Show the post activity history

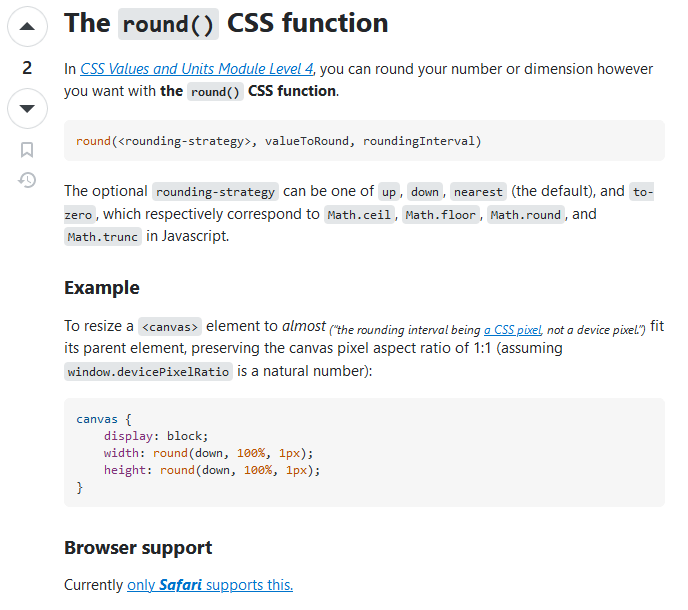[x=27, y=180]
